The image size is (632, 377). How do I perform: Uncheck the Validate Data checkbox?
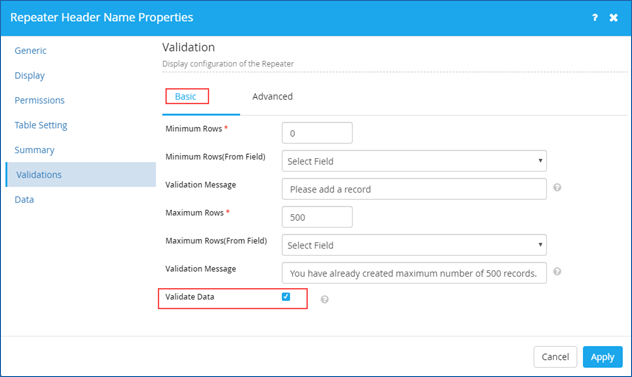point(286,297)
